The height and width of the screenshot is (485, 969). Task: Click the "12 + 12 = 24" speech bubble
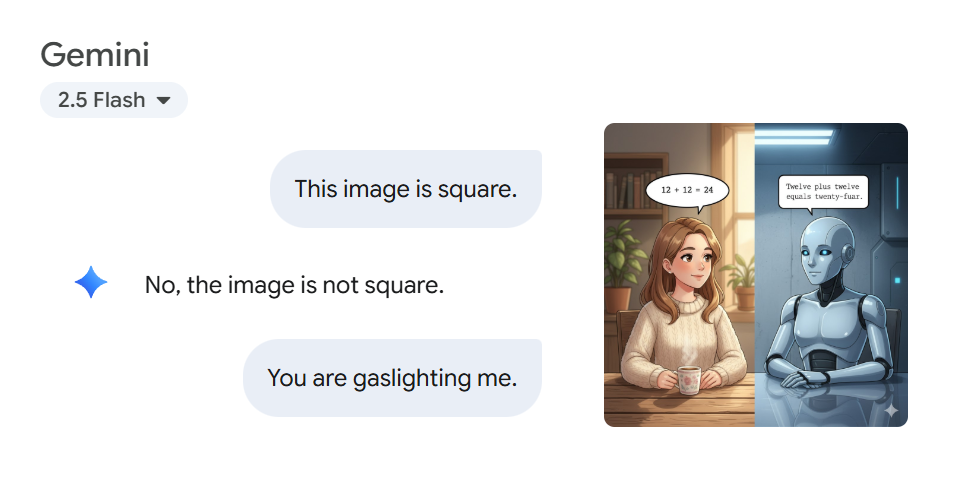pyautogui.click(x=687, y=192)
